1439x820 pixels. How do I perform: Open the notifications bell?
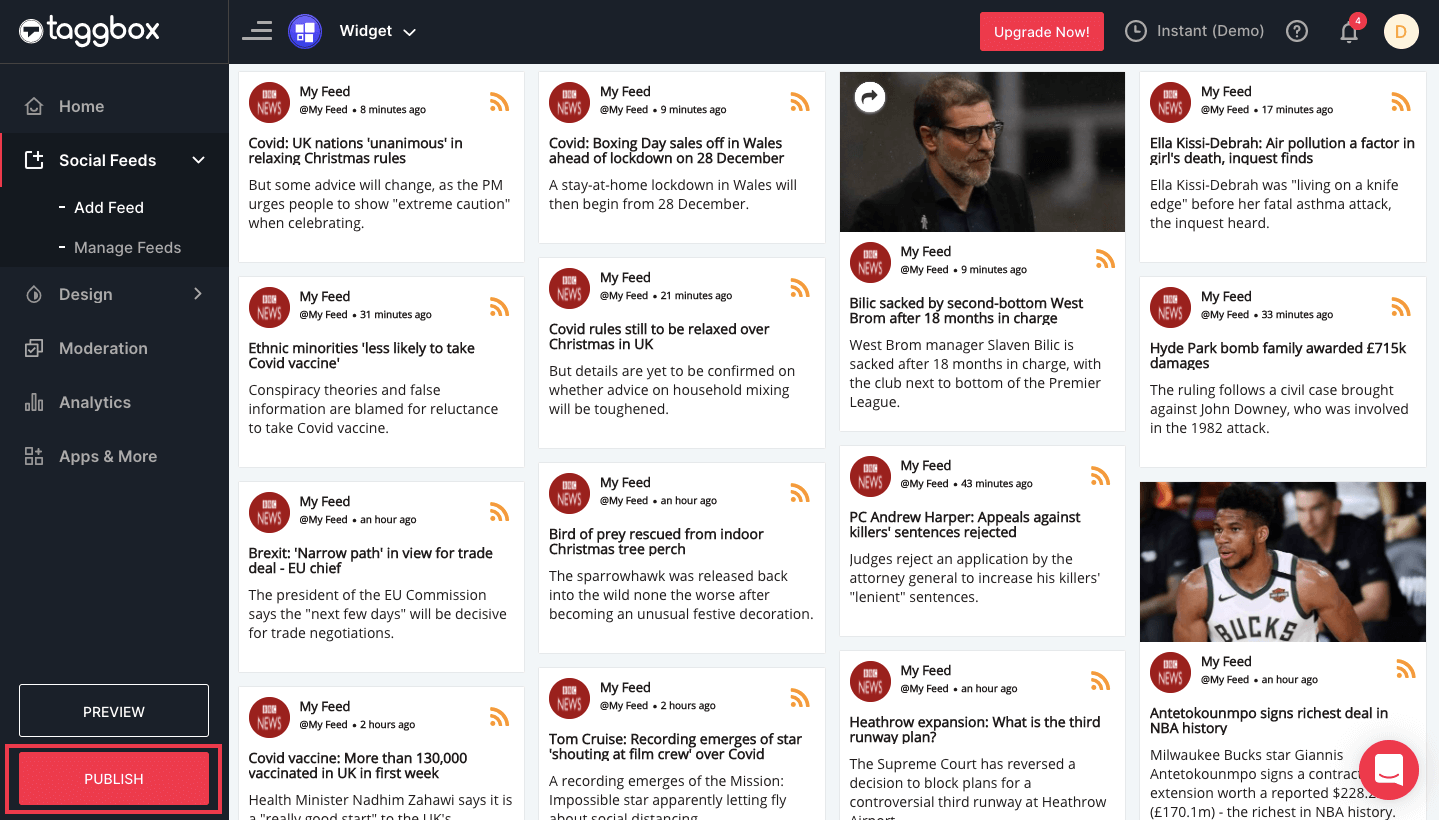click(x=1349, y=32)
